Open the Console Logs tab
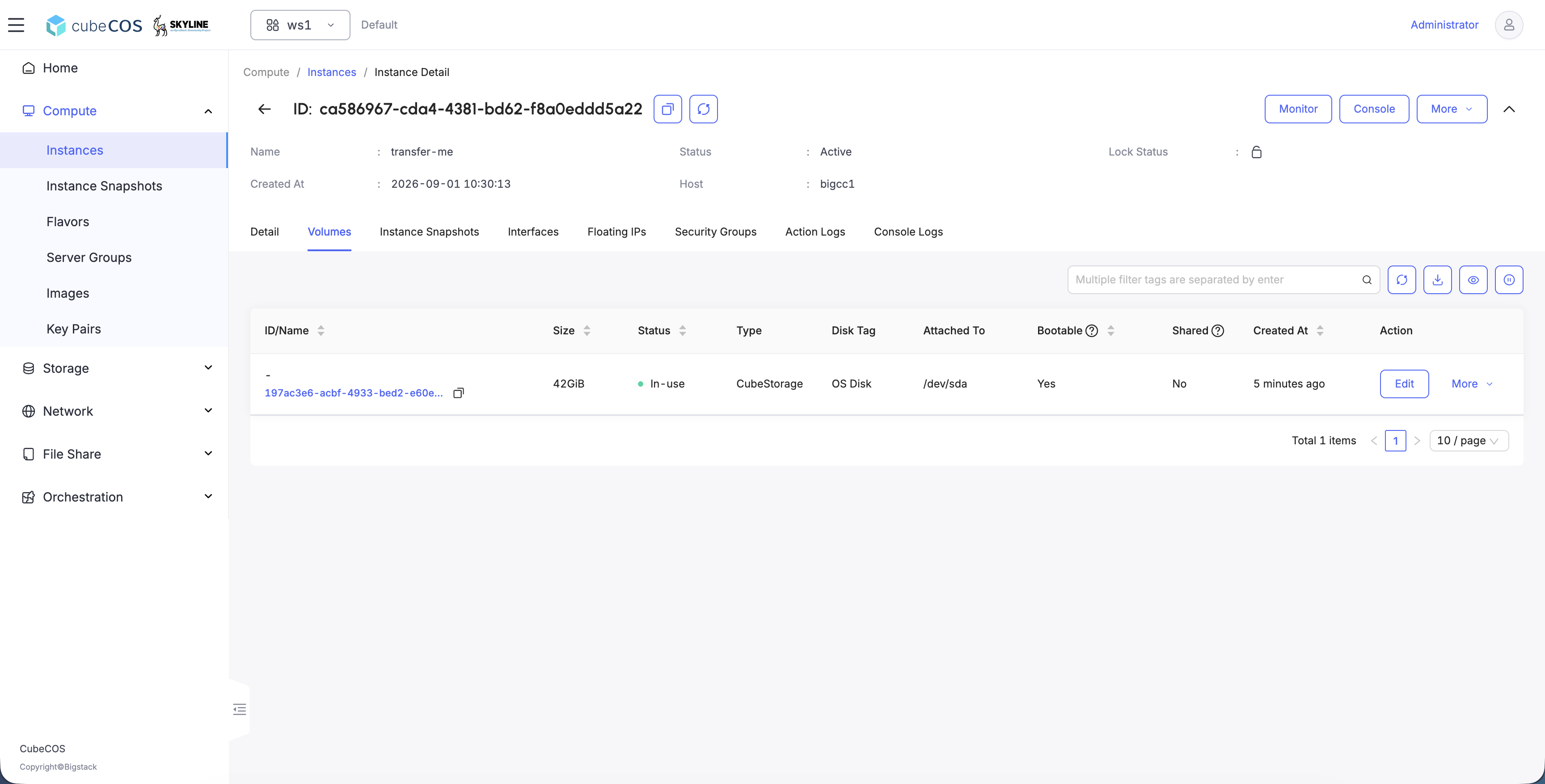The width and height of the screenshot is (1545, 784). [x=908, y=232]
